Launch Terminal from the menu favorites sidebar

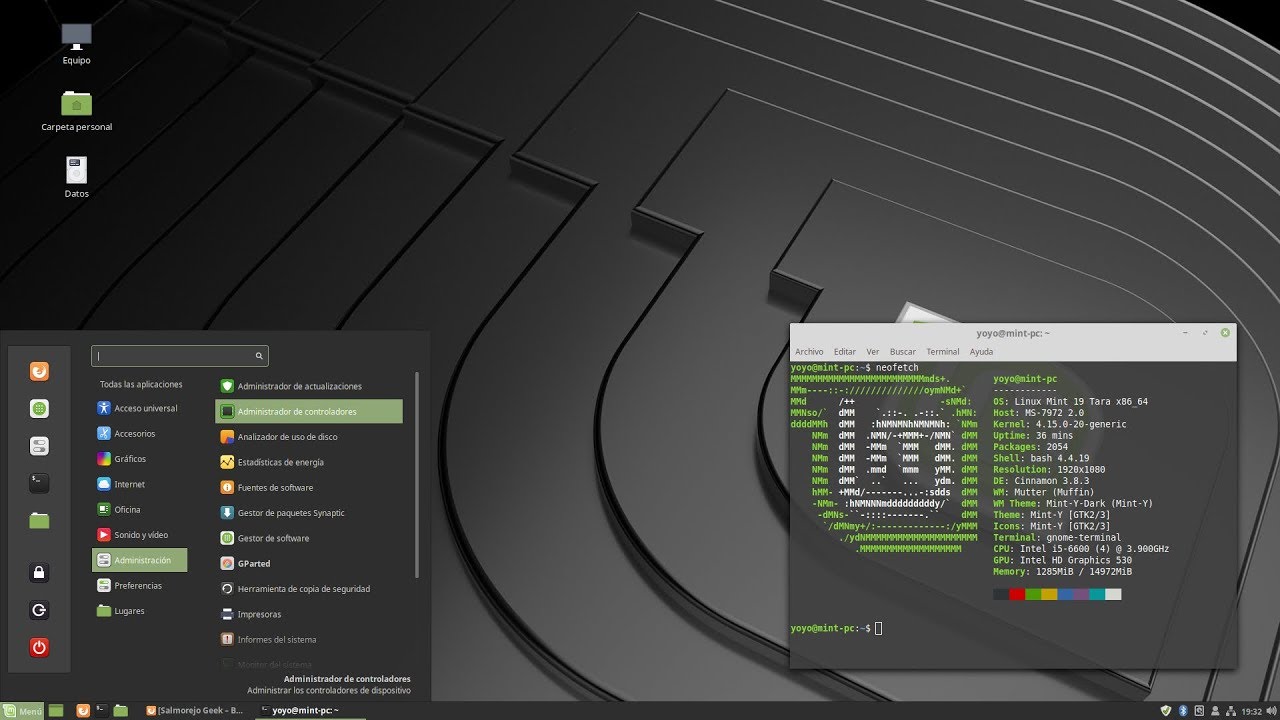[38, 483]
